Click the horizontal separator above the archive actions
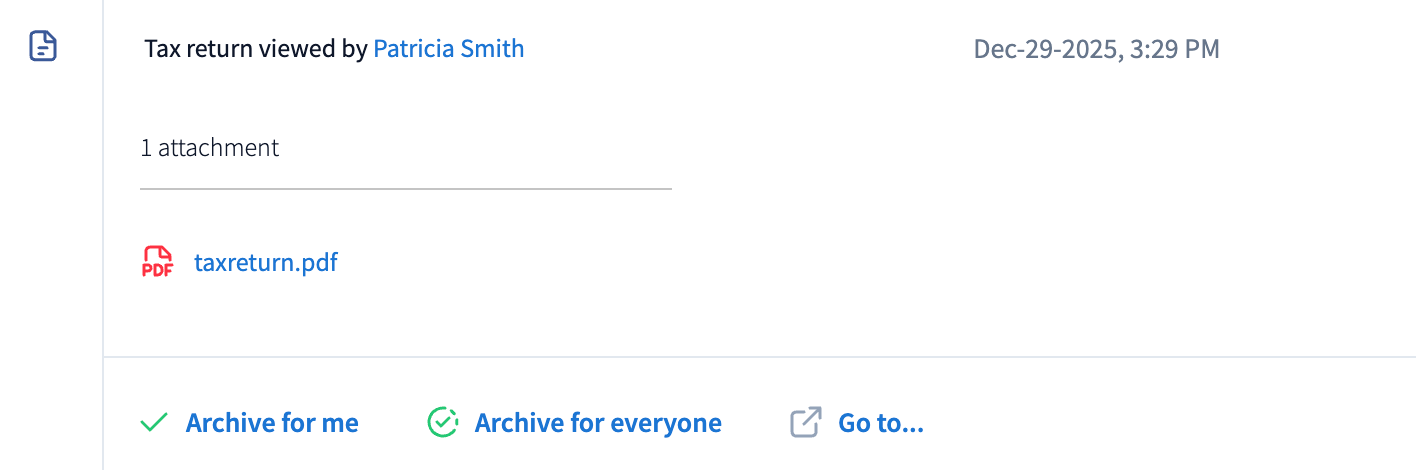1416x470 pixels. (760, 357)
